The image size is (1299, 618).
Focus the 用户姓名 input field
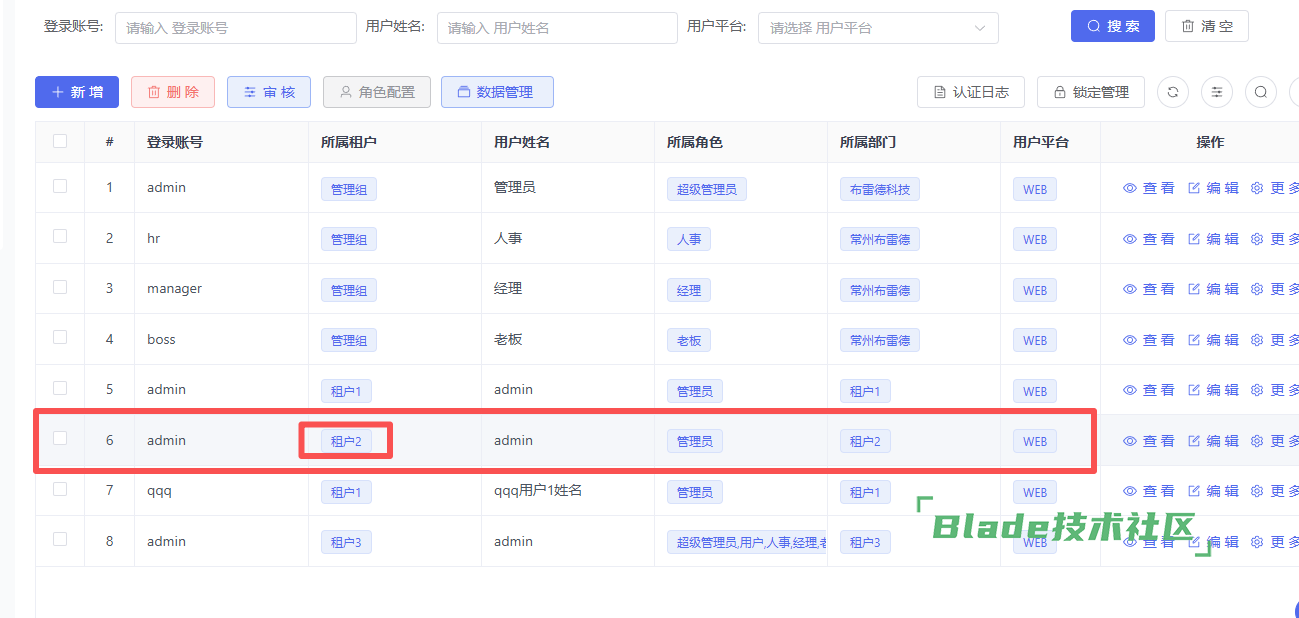[x=557, y=28]
